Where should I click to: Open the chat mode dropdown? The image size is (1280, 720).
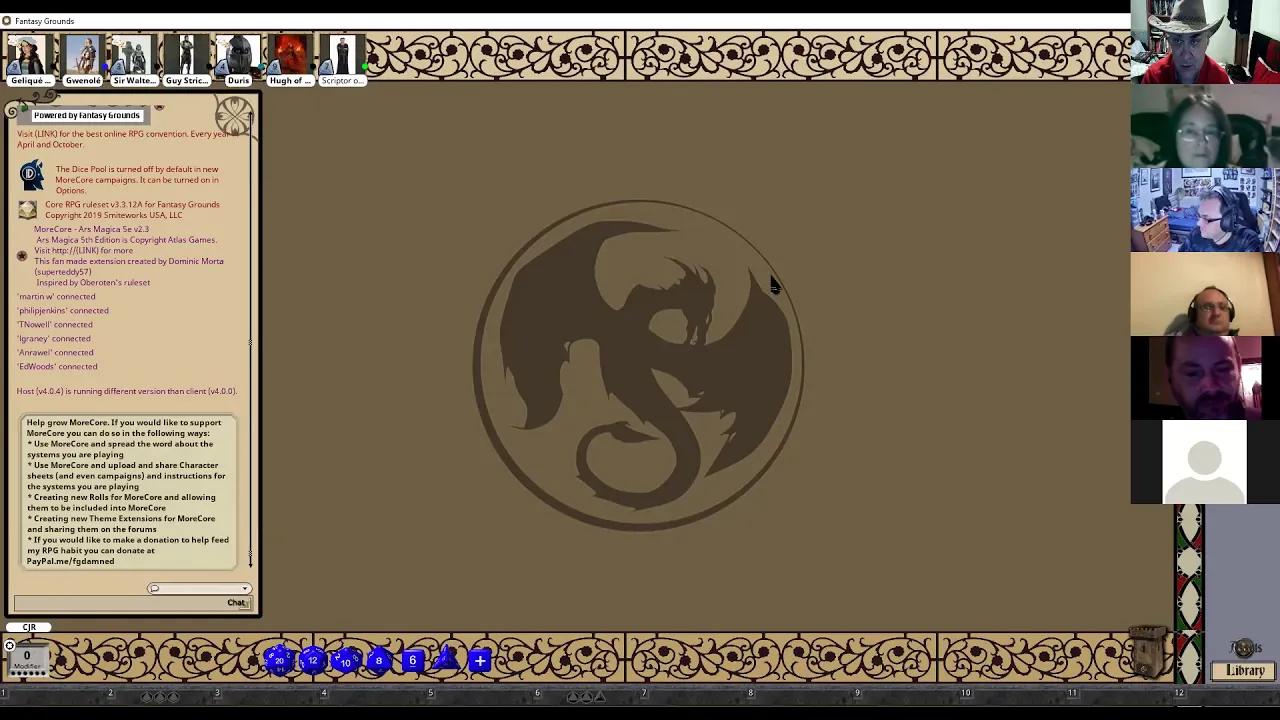199,589
